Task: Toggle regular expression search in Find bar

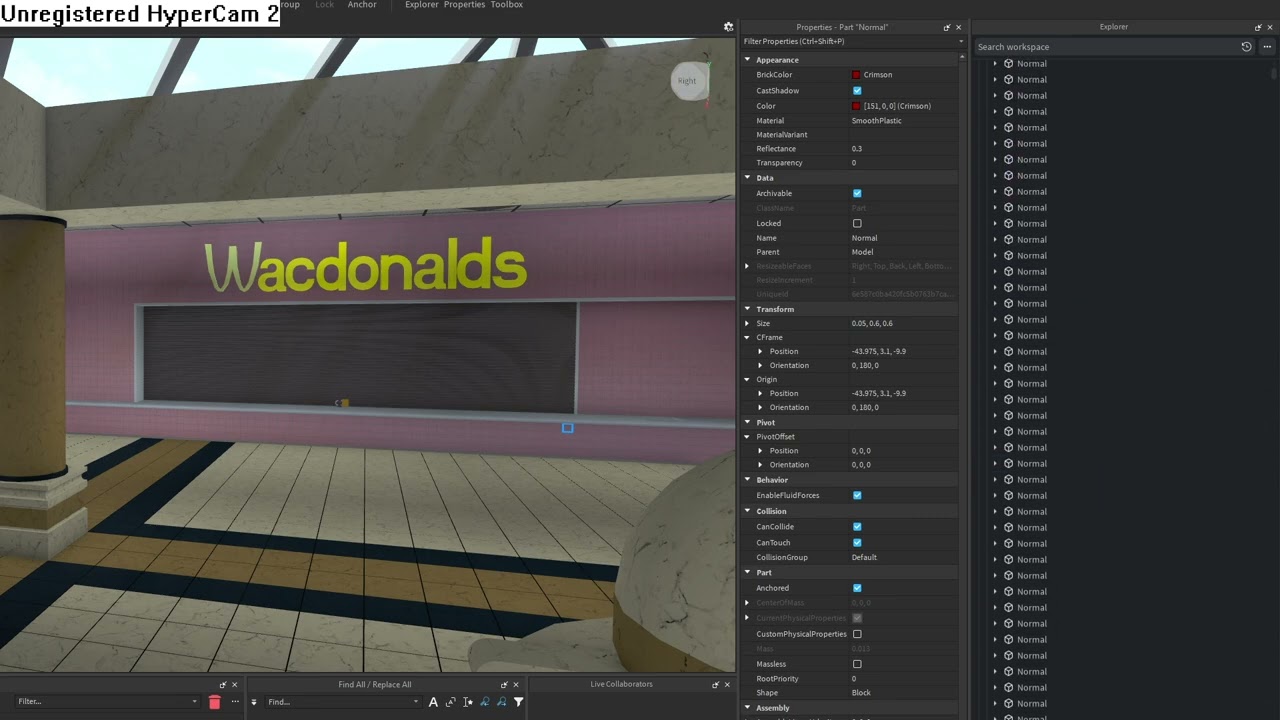Action: point(467,702)
